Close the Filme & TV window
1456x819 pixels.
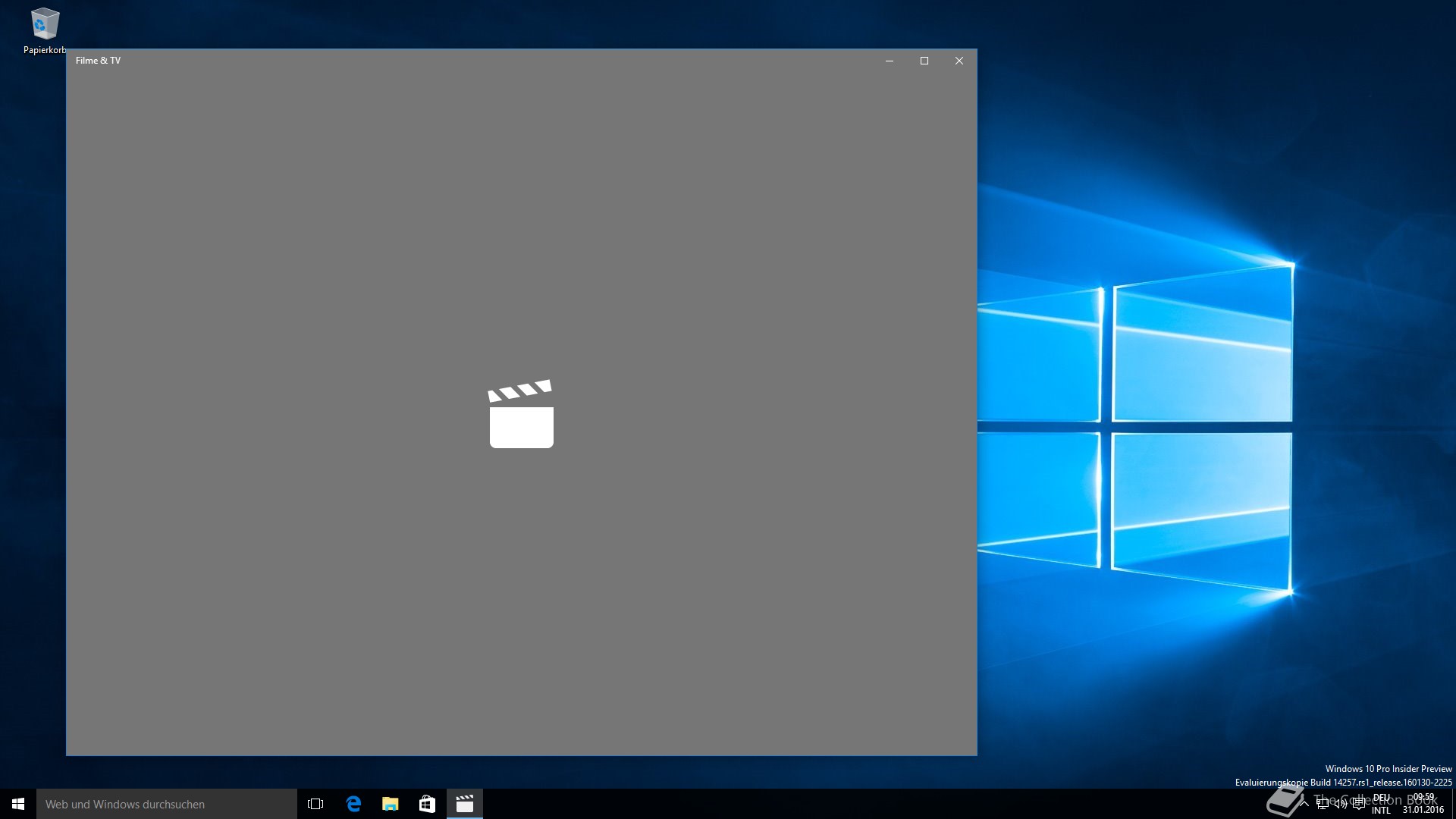(959, 61)
